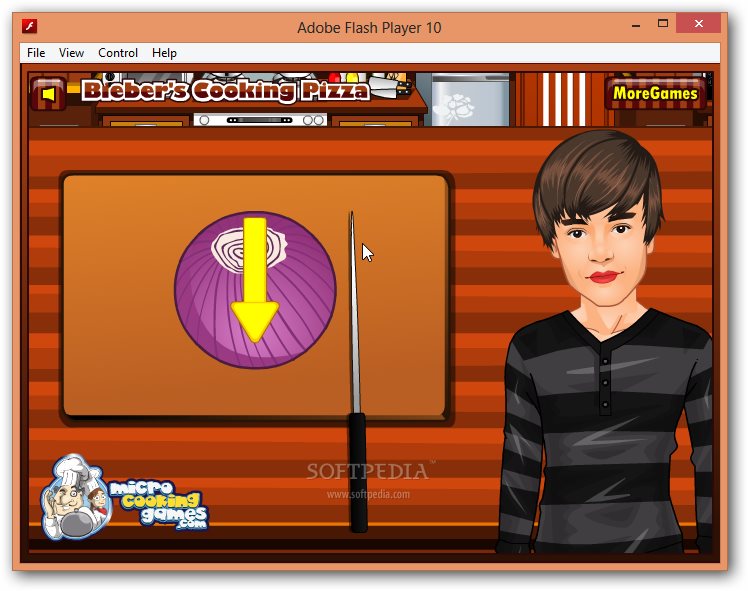Open the View menu
Screen dimensions: 748x591
pyautogui.click(x=71, y=52)
